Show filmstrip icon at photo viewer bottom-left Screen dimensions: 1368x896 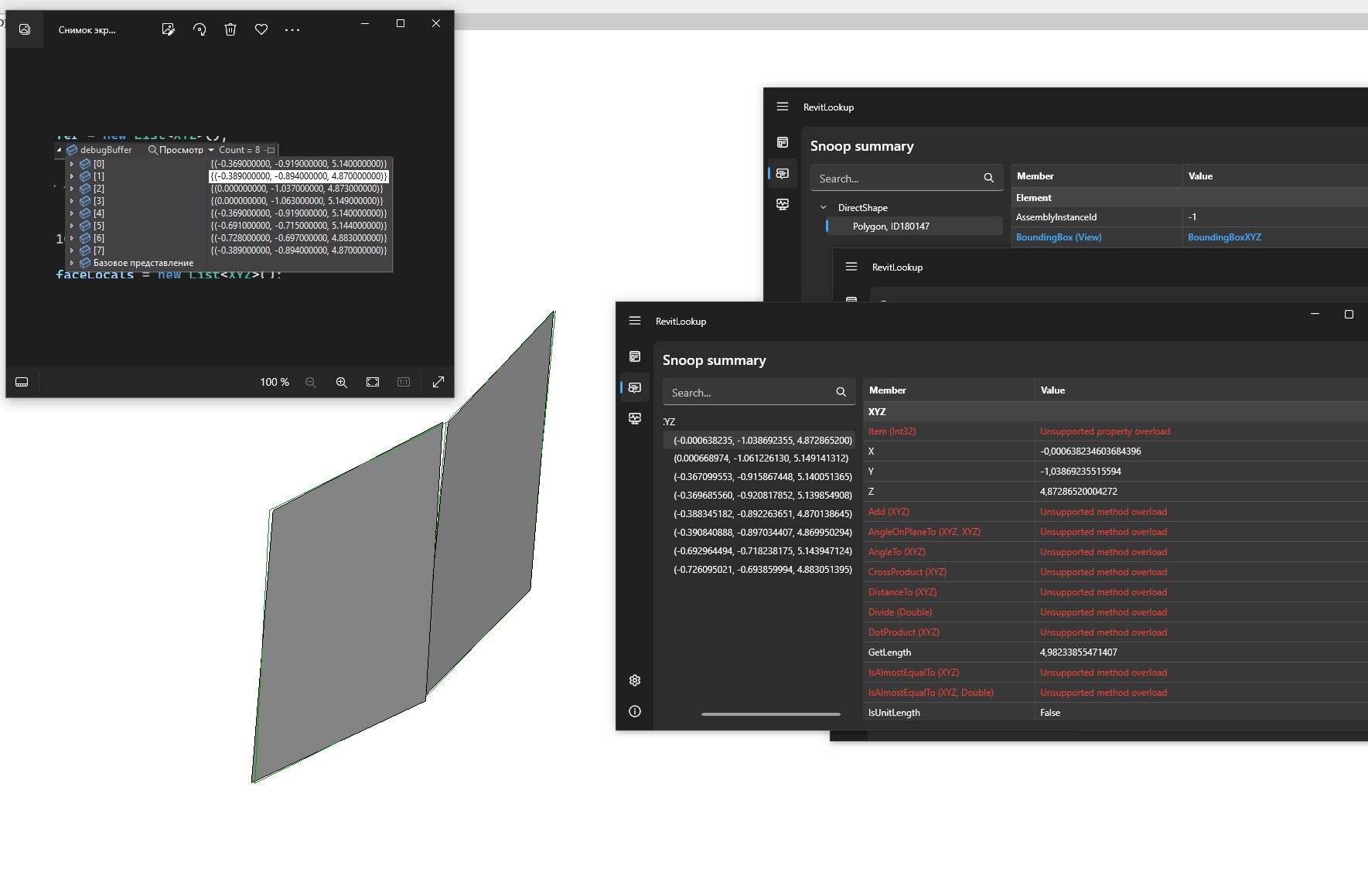tap(22, 382)
